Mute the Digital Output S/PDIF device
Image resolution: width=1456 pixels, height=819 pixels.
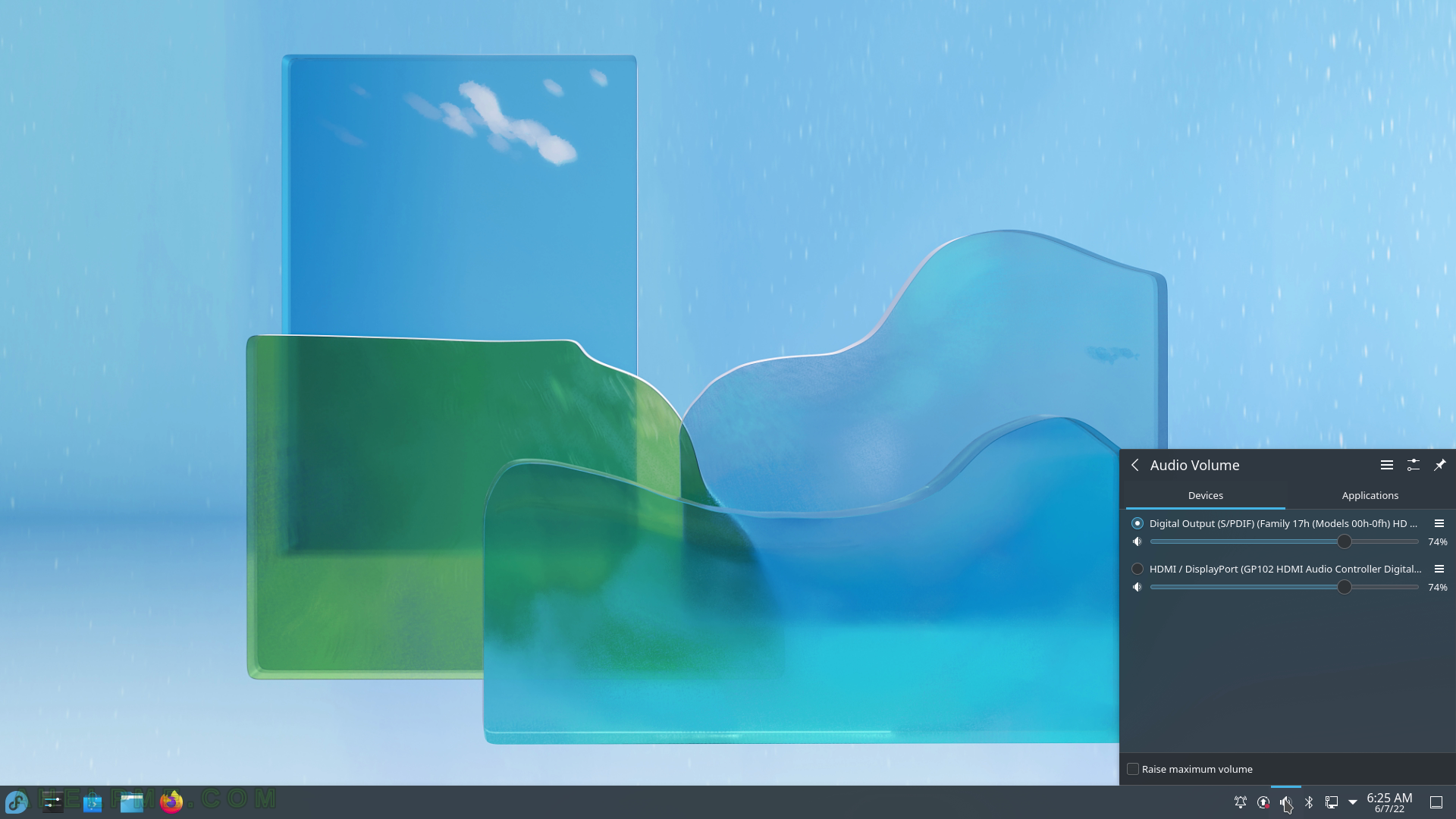[x=1137, y=541]
